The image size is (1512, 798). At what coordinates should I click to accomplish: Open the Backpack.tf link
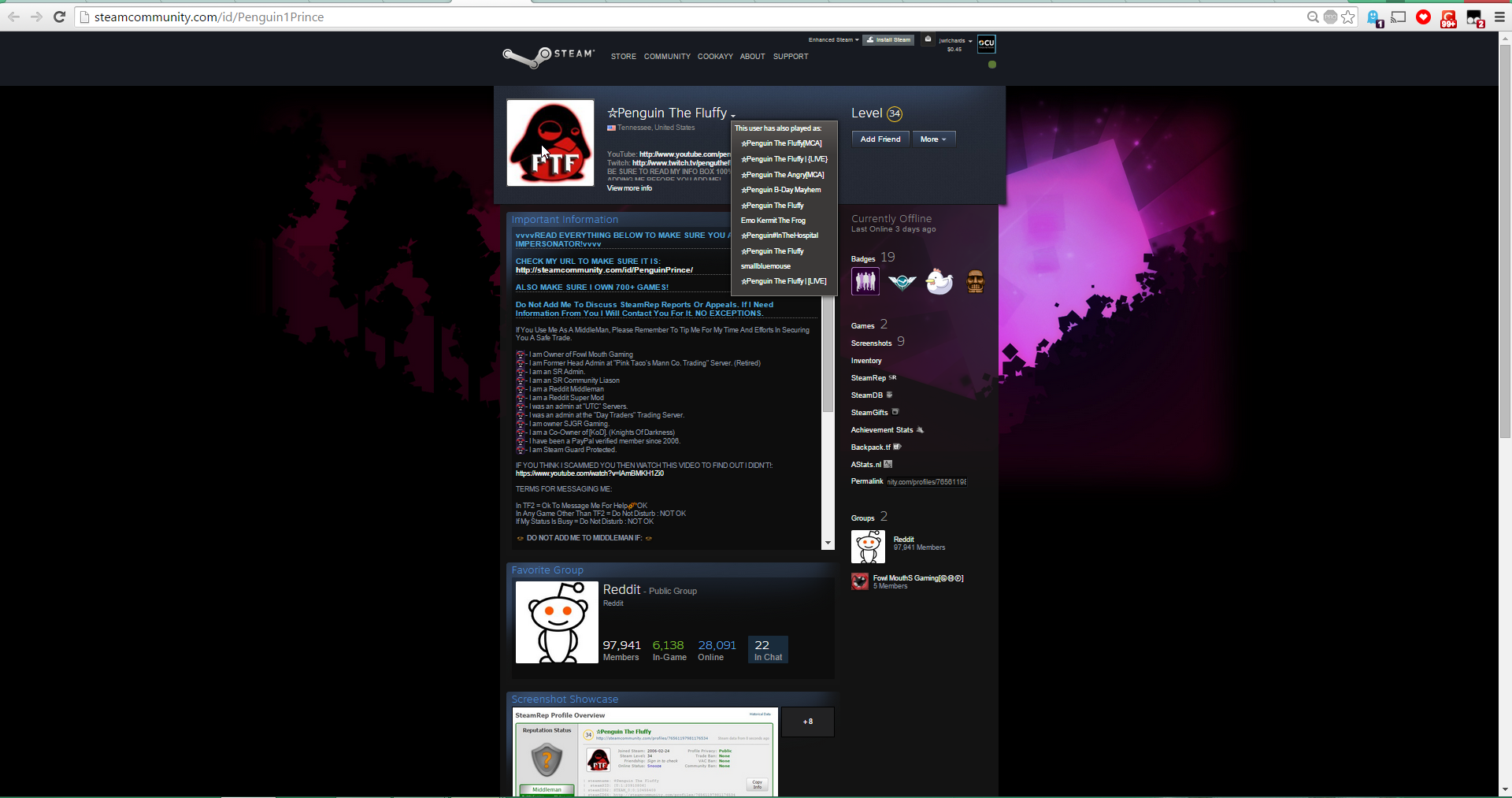pos(876,447)
